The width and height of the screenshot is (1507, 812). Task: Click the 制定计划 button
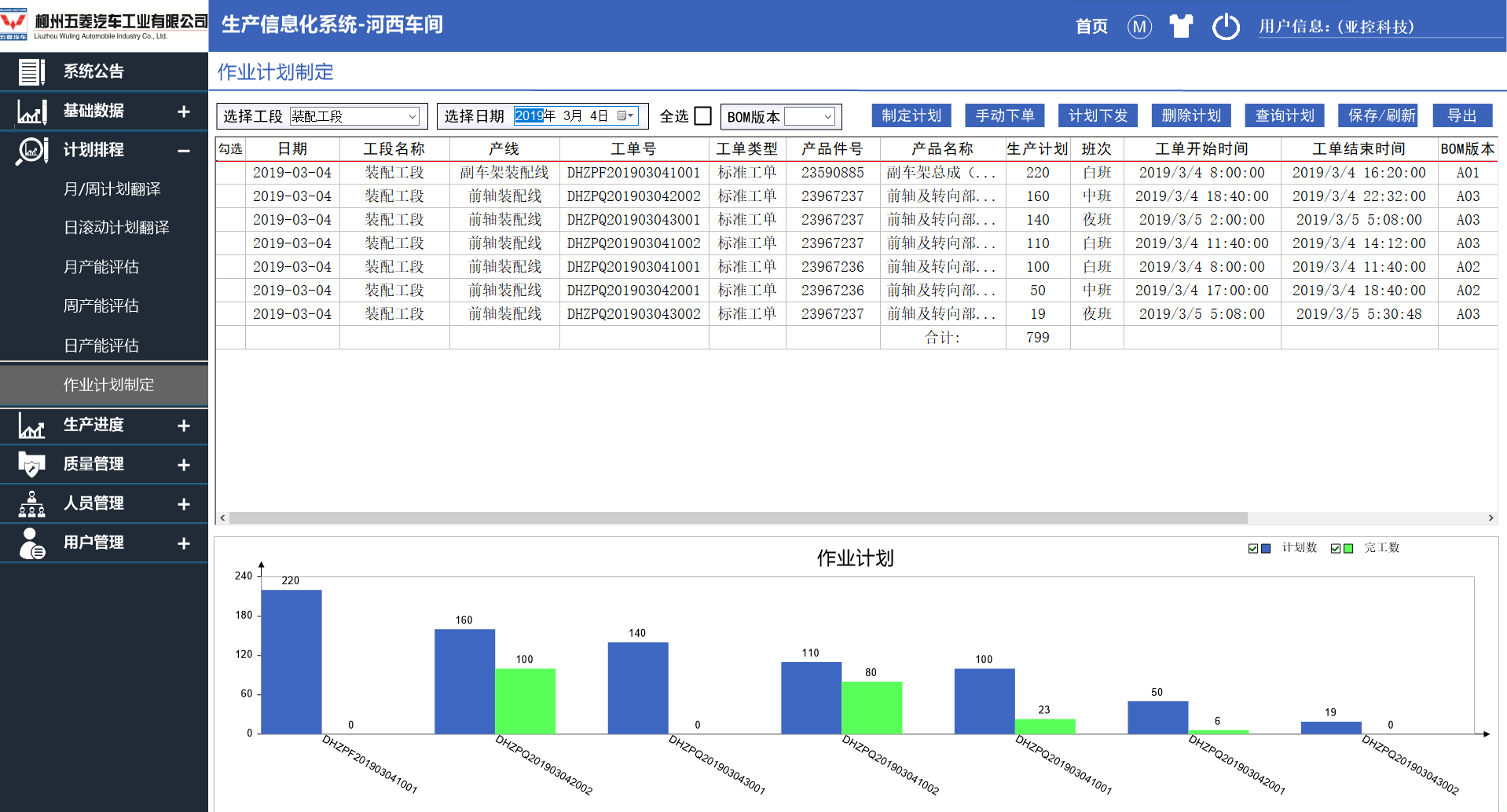point(911,115)
